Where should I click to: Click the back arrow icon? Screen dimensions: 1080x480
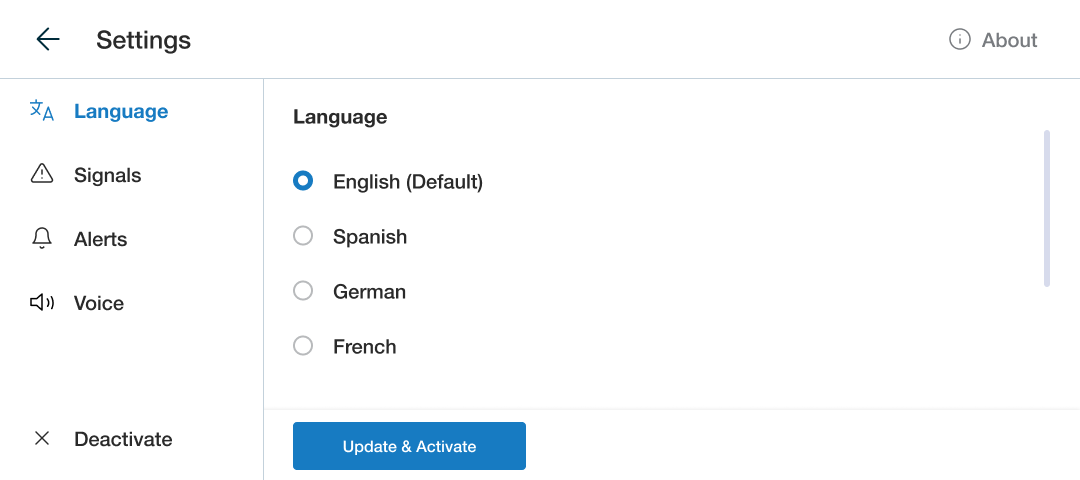48,39
